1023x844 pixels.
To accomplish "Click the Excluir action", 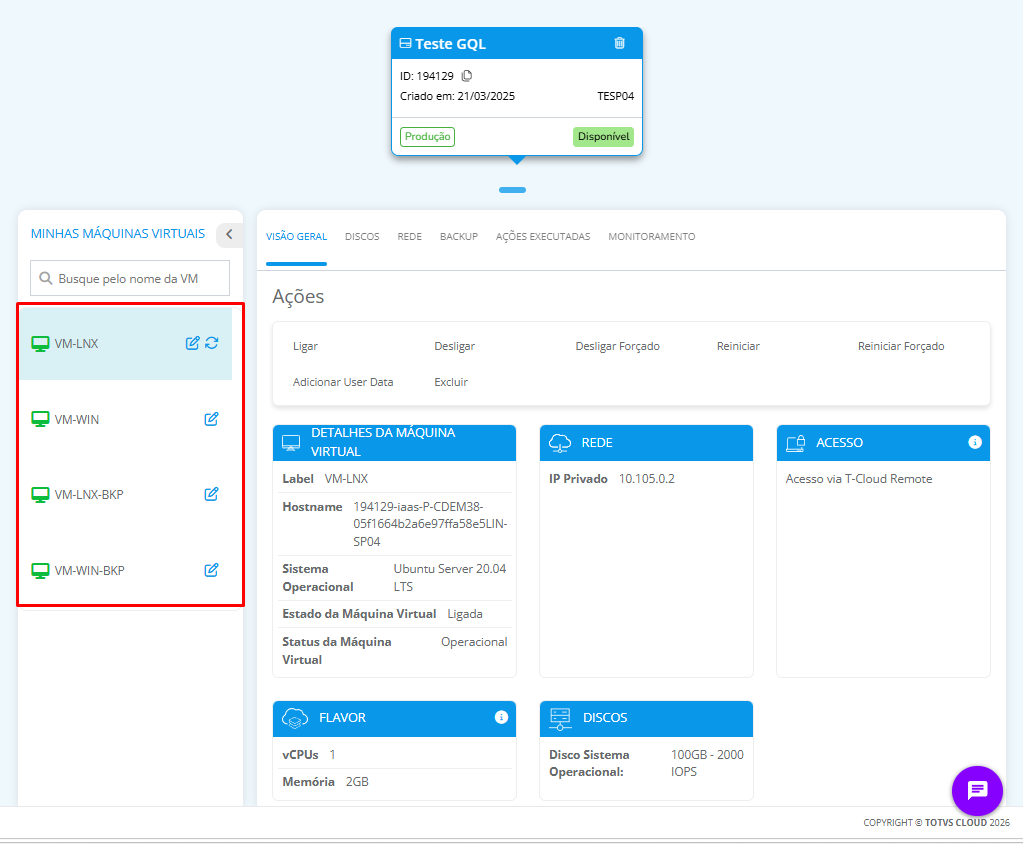I will coord(451,382).
